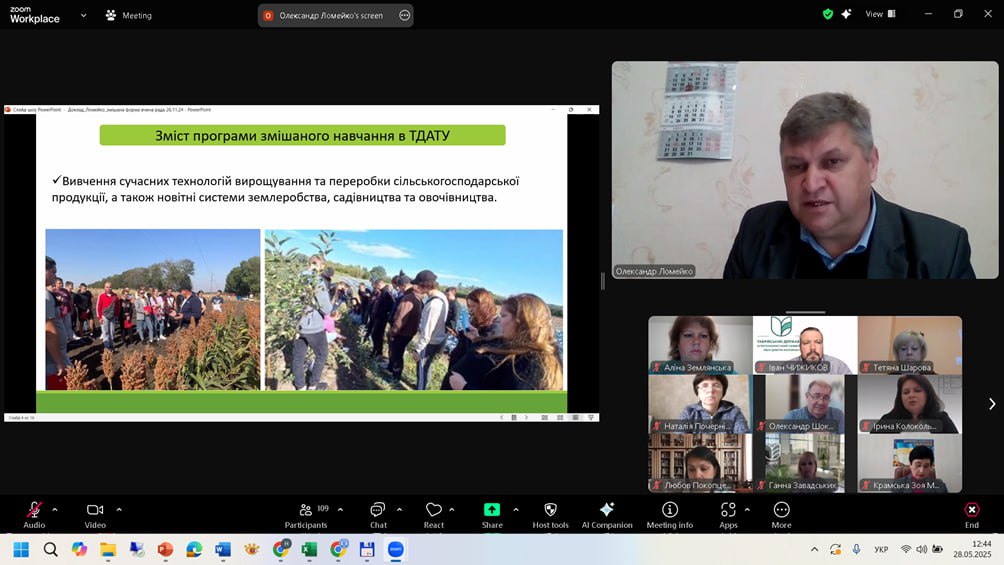The width and height of the screenshot is (1004, 565).
Task: Click the red End meeting button
Action: 972,514
